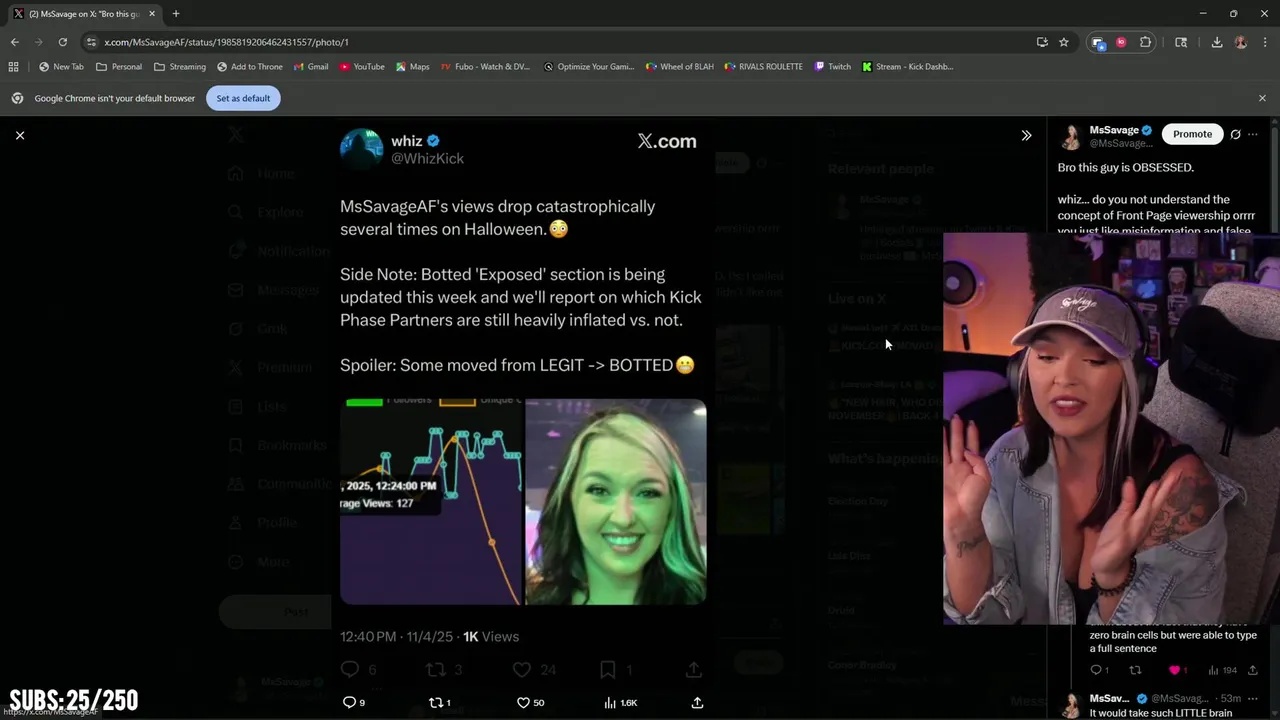
Task: Close the MsSavage on X tab
Action: pos(152,14)
